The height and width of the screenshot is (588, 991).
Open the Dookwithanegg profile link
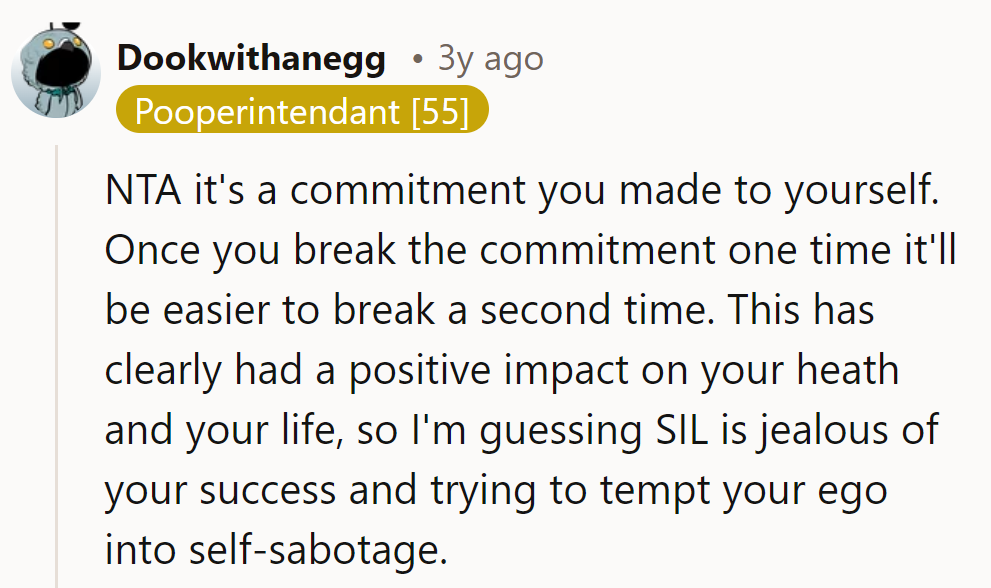(x=251, y=59)
